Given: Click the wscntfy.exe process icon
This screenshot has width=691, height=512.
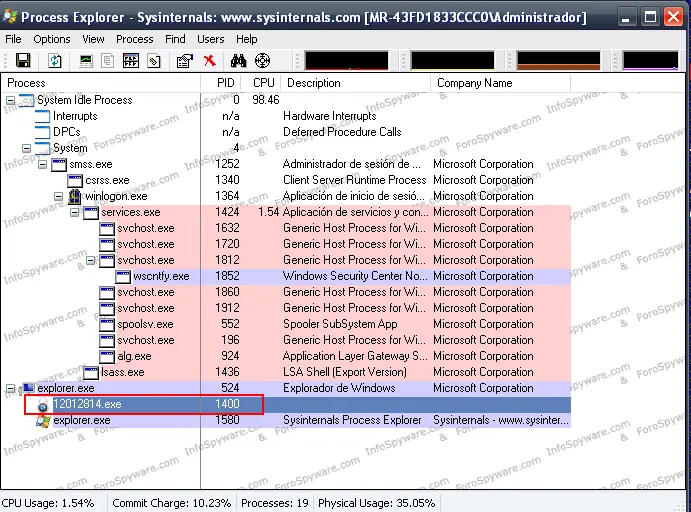Looking at the screenshot, I should [123, 276].
